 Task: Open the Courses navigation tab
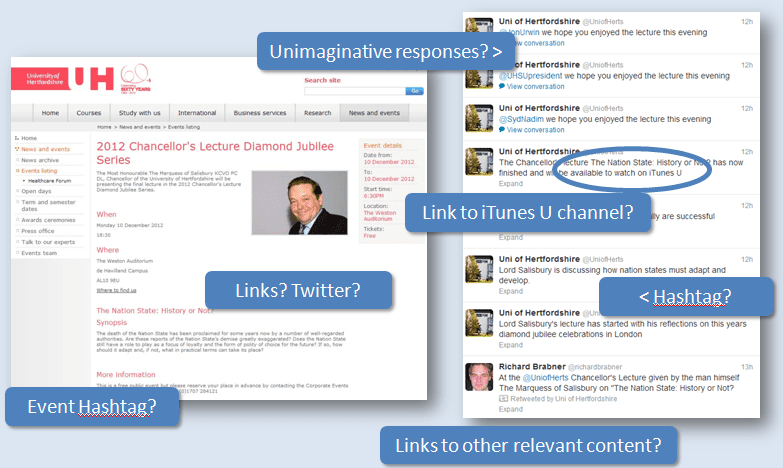point(89,113)
